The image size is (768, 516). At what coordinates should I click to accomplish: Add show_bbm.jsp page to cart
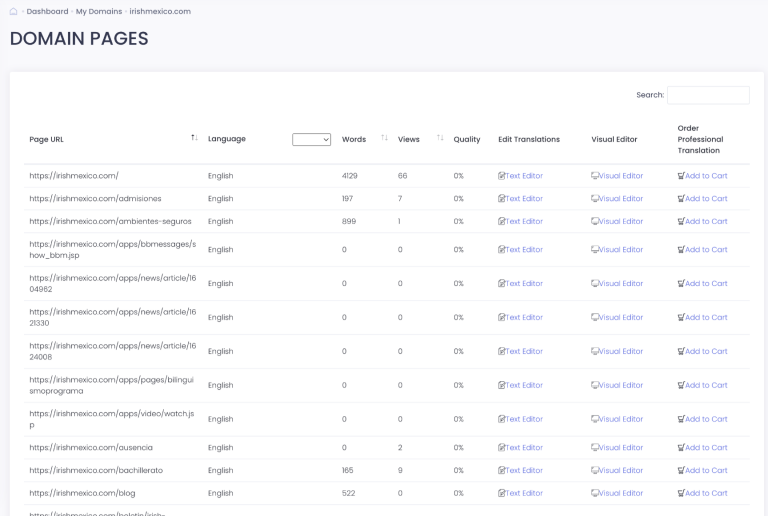[702, 250]
